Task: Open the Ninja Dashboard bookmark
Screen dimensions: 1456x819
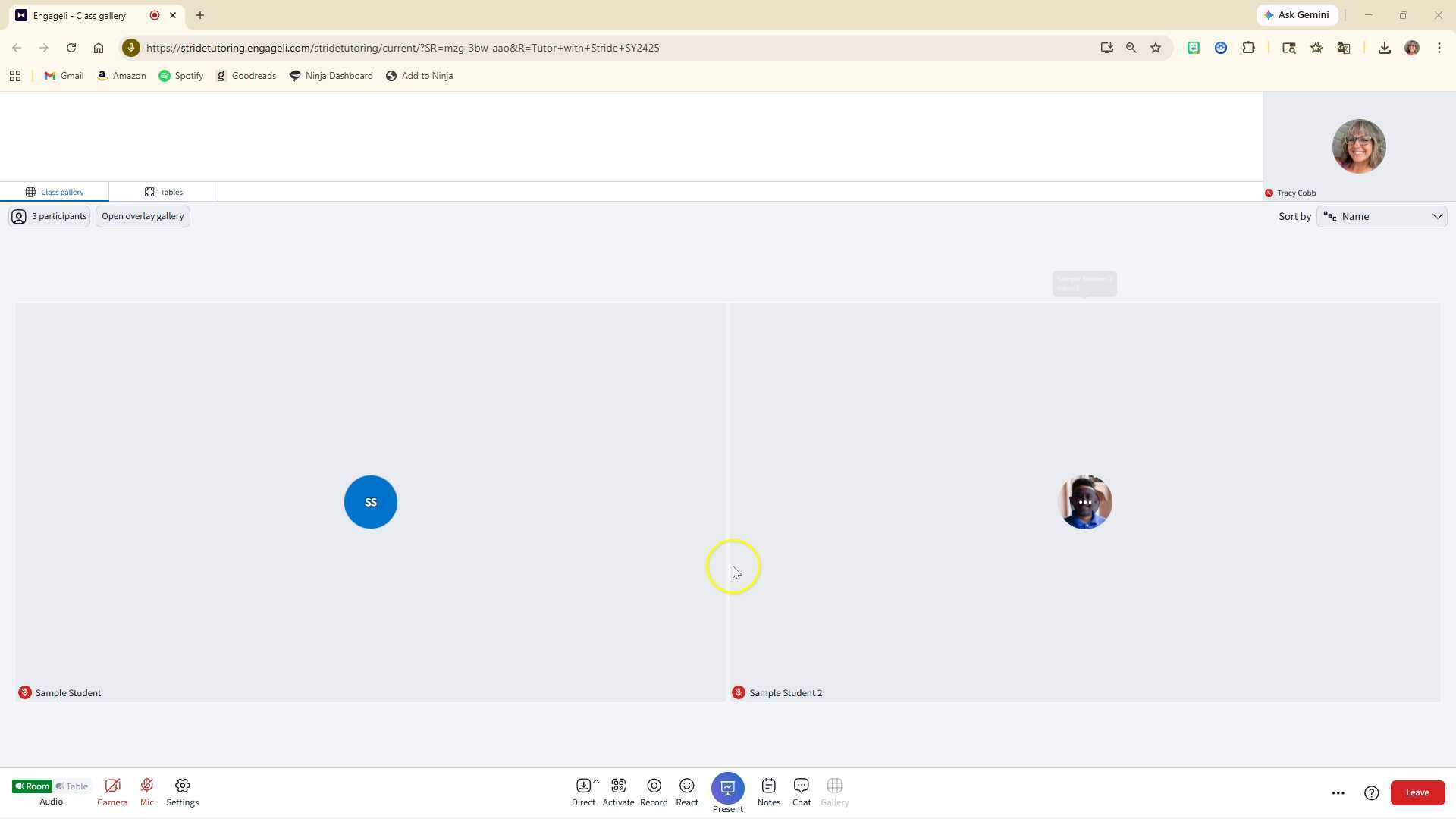Action: (331, 76)
